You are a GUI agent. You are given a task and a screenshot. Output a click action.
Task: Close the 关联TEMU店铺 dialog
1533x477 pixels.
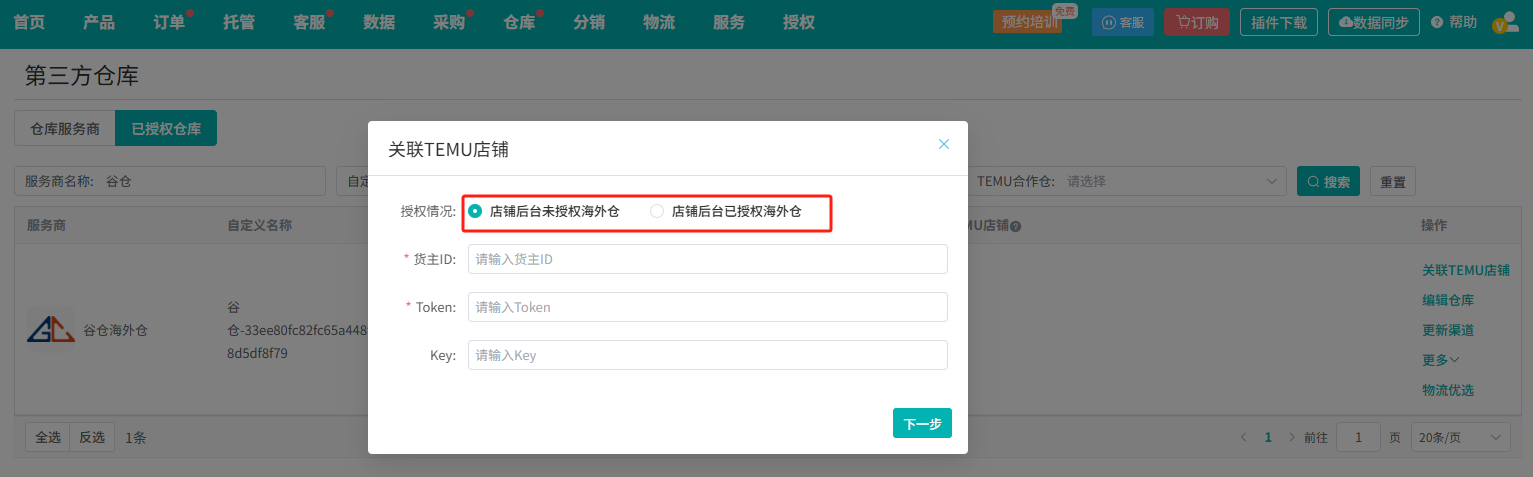(x=943, y=144)
